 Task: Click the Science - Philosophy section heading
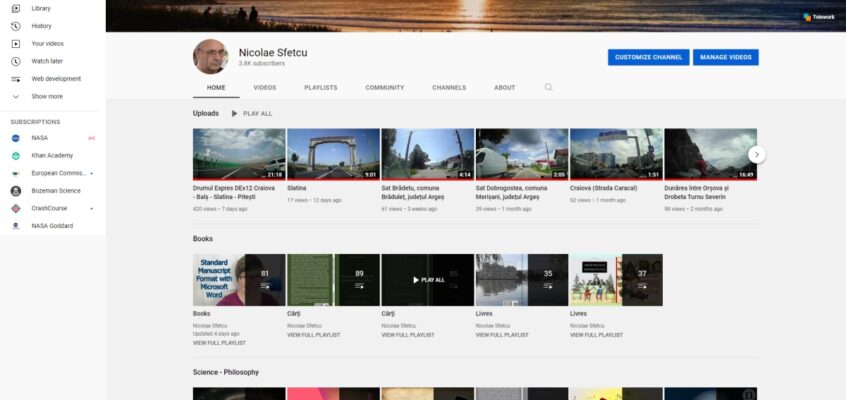pyautogui.click(x=226, y=372)
